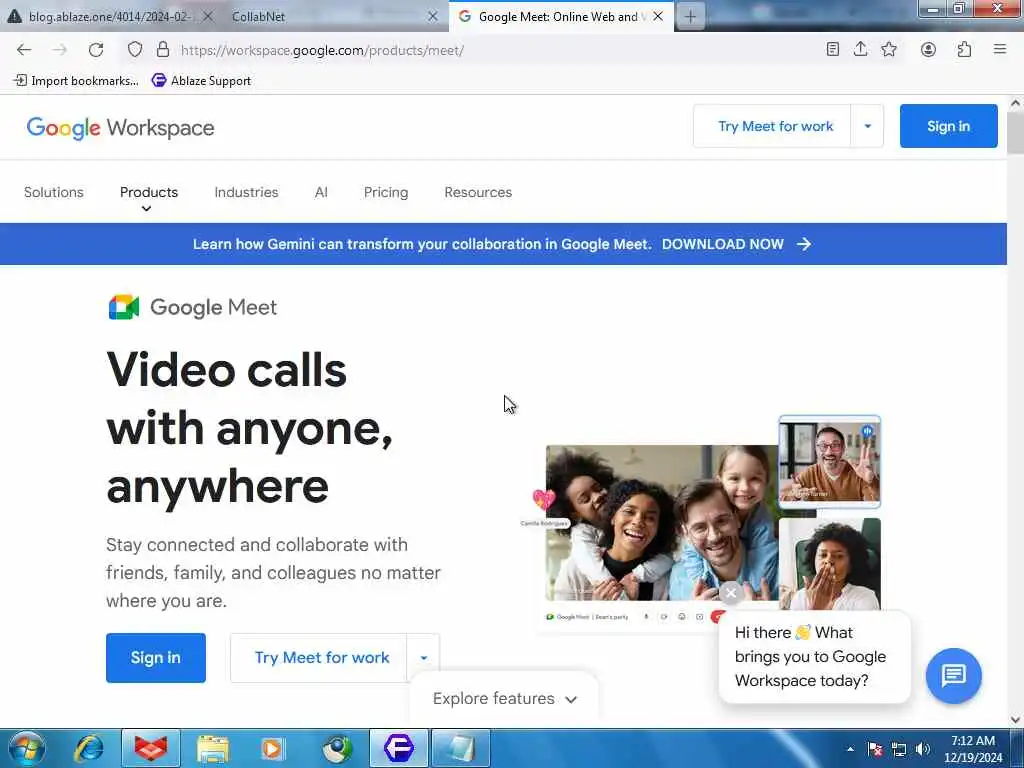Show hidden tray icons arrow

850,749
